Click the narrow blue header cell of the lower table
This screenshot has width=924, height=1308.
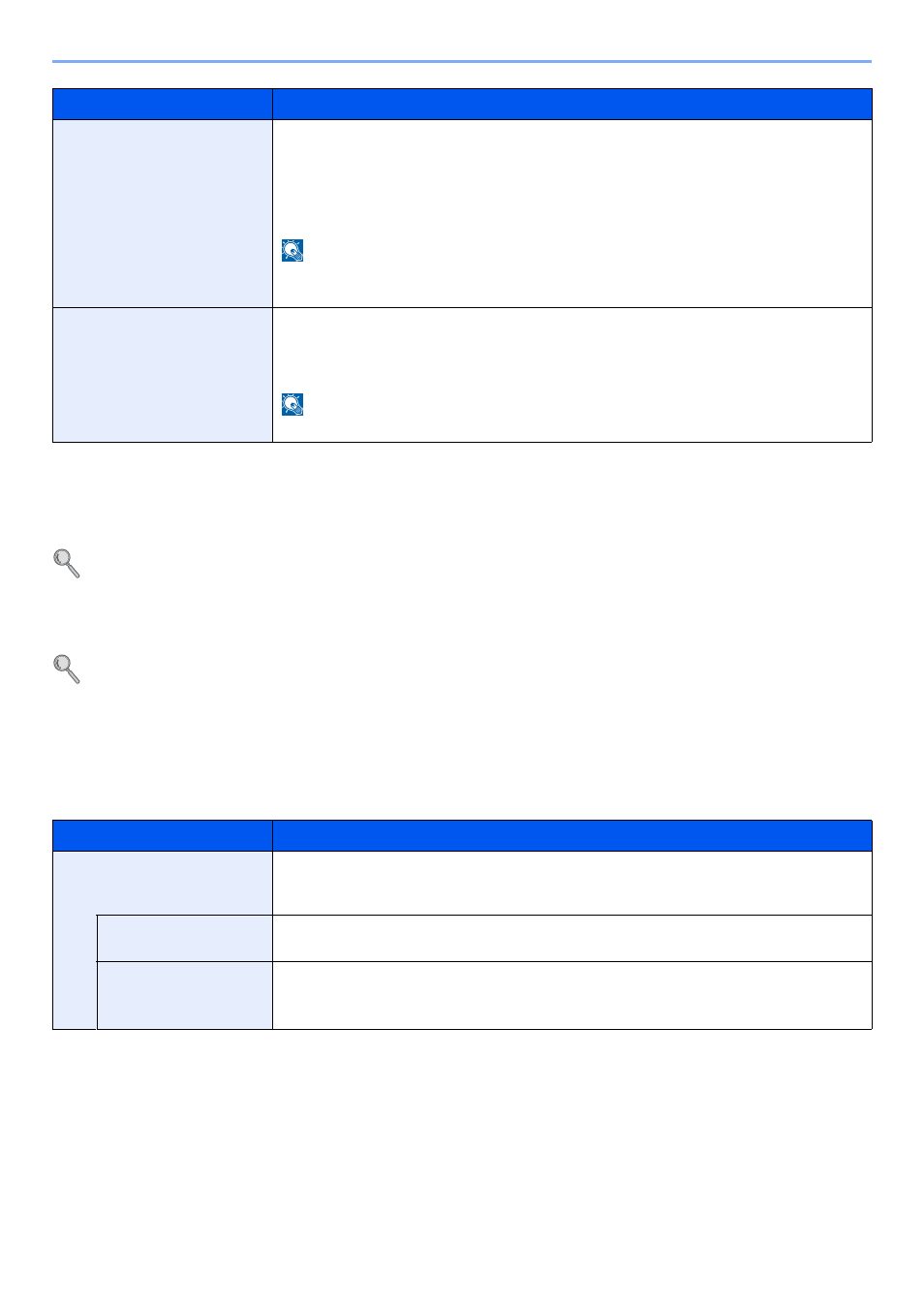coord(163,836)
